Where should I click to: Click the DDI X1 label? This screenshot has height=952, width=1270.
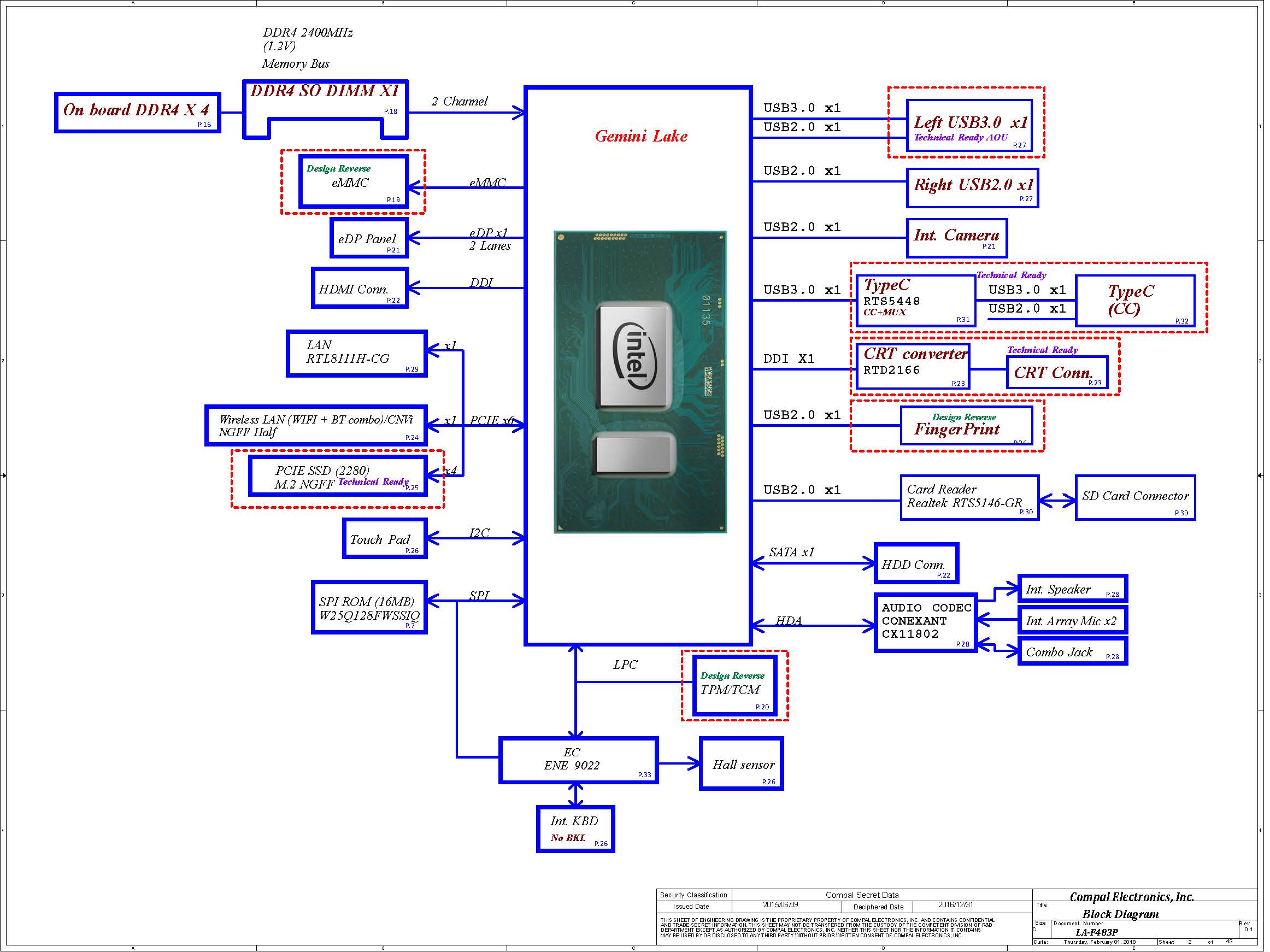(x=789, y=359)
